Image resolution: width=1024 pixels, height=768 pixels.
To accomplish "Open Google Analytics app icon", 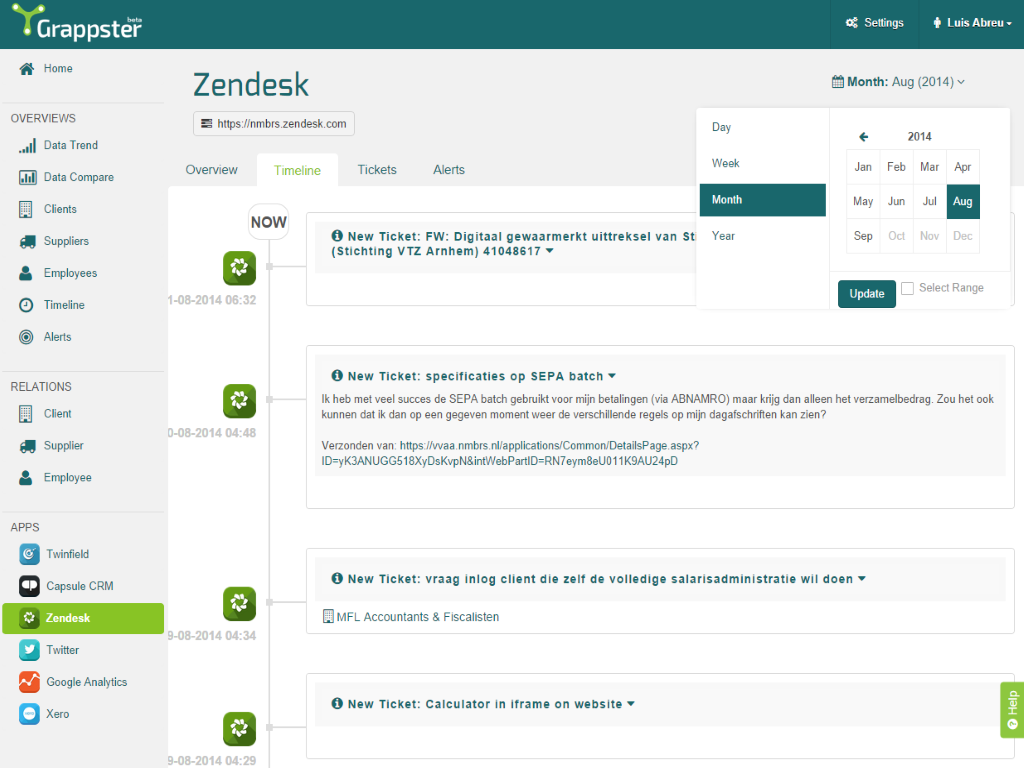I will click(29, 682).
